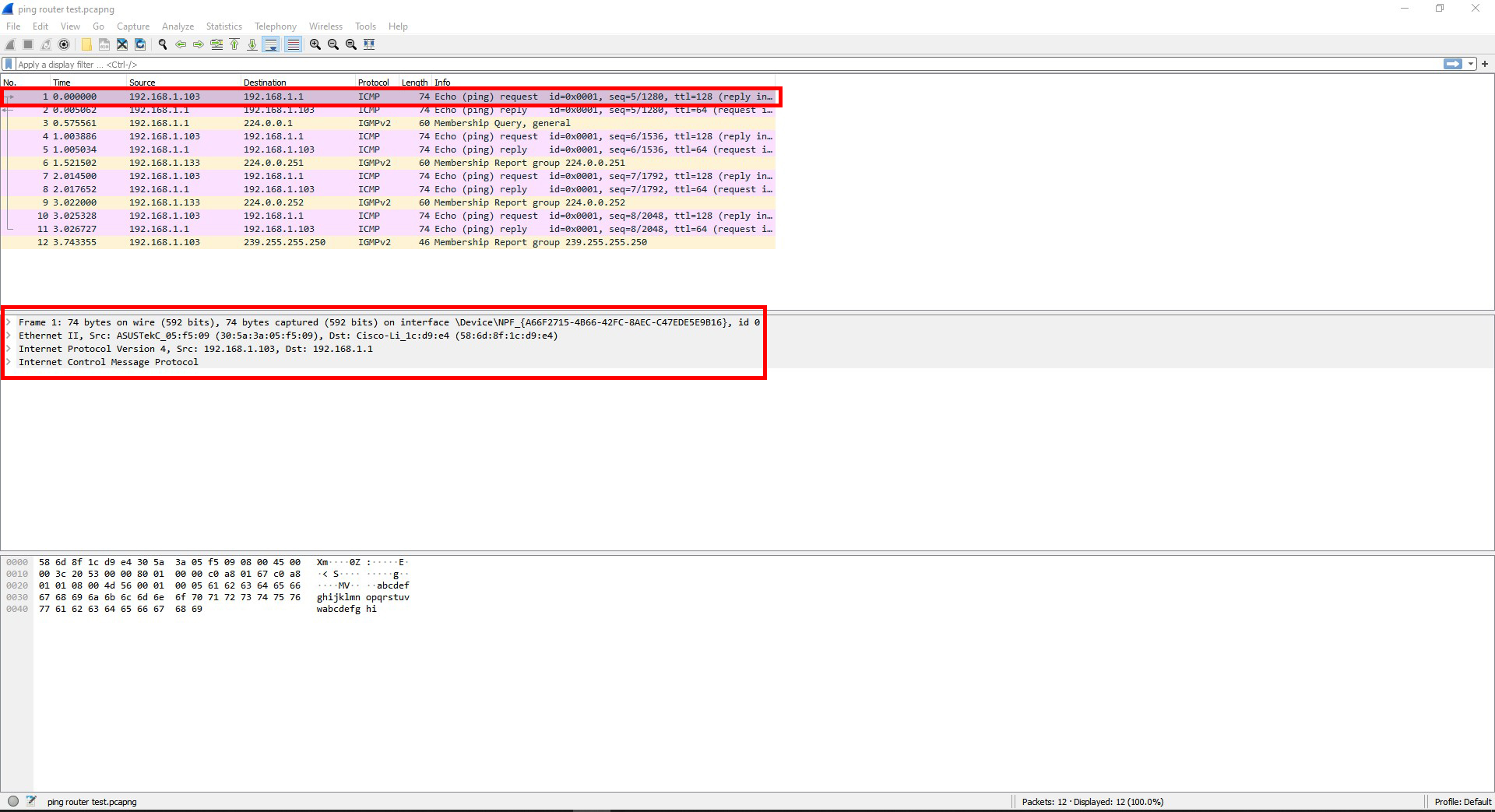Open the display filter history dropdown

click(x=1471, y=65)
